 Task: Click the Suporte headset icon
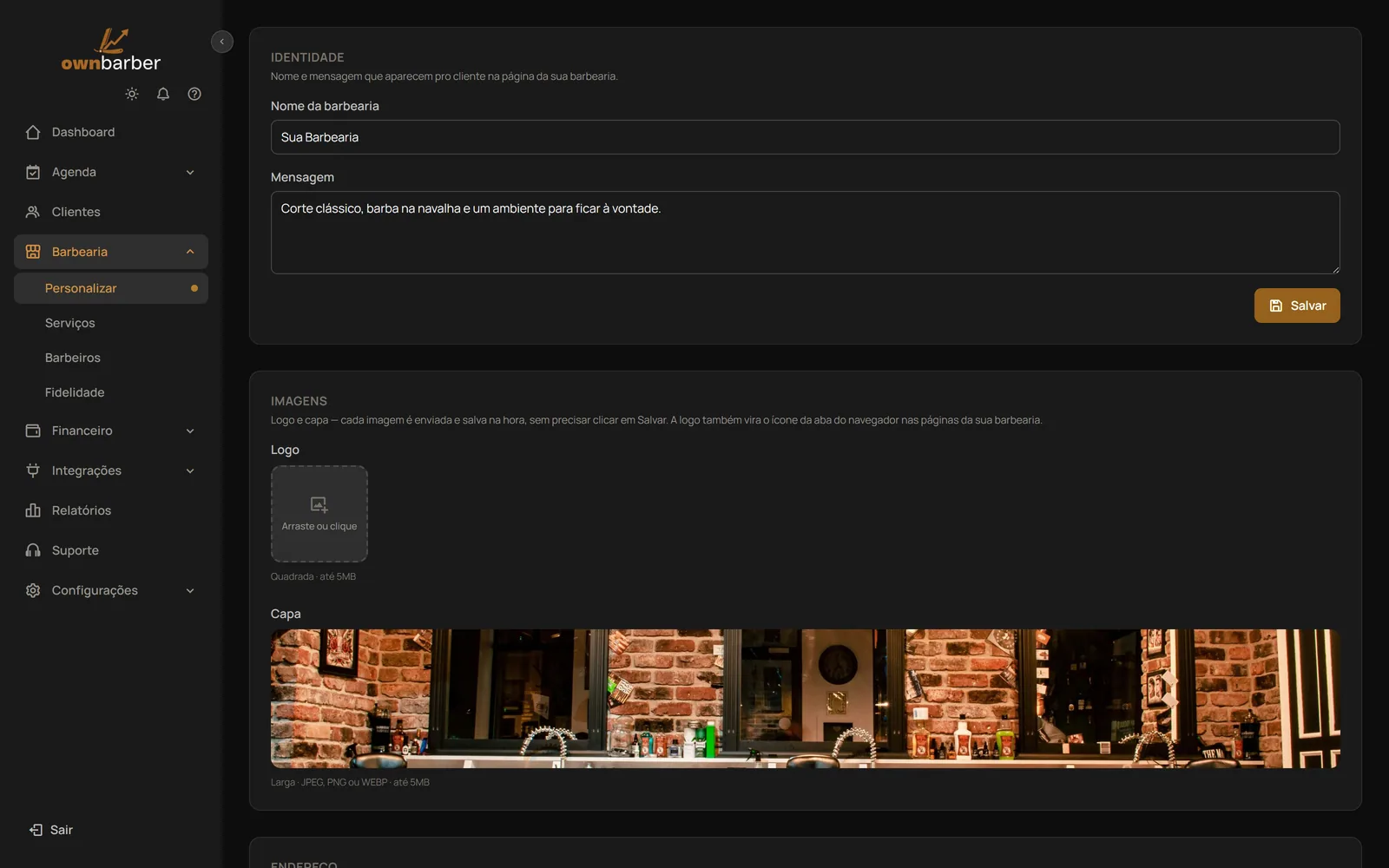tap(33, 550)
